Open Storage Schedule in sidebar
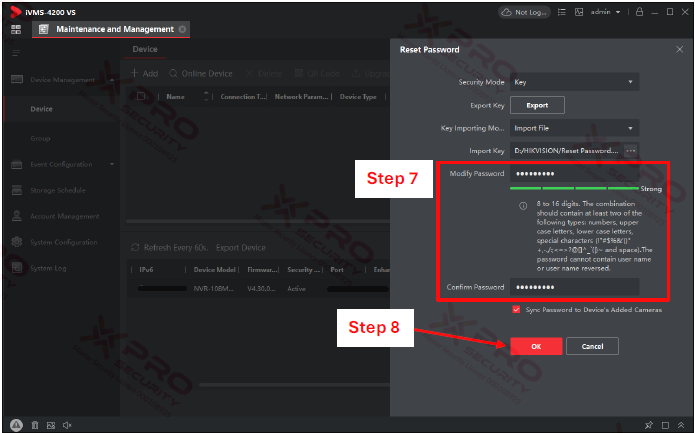695x433 pixels. pos(58,190)
